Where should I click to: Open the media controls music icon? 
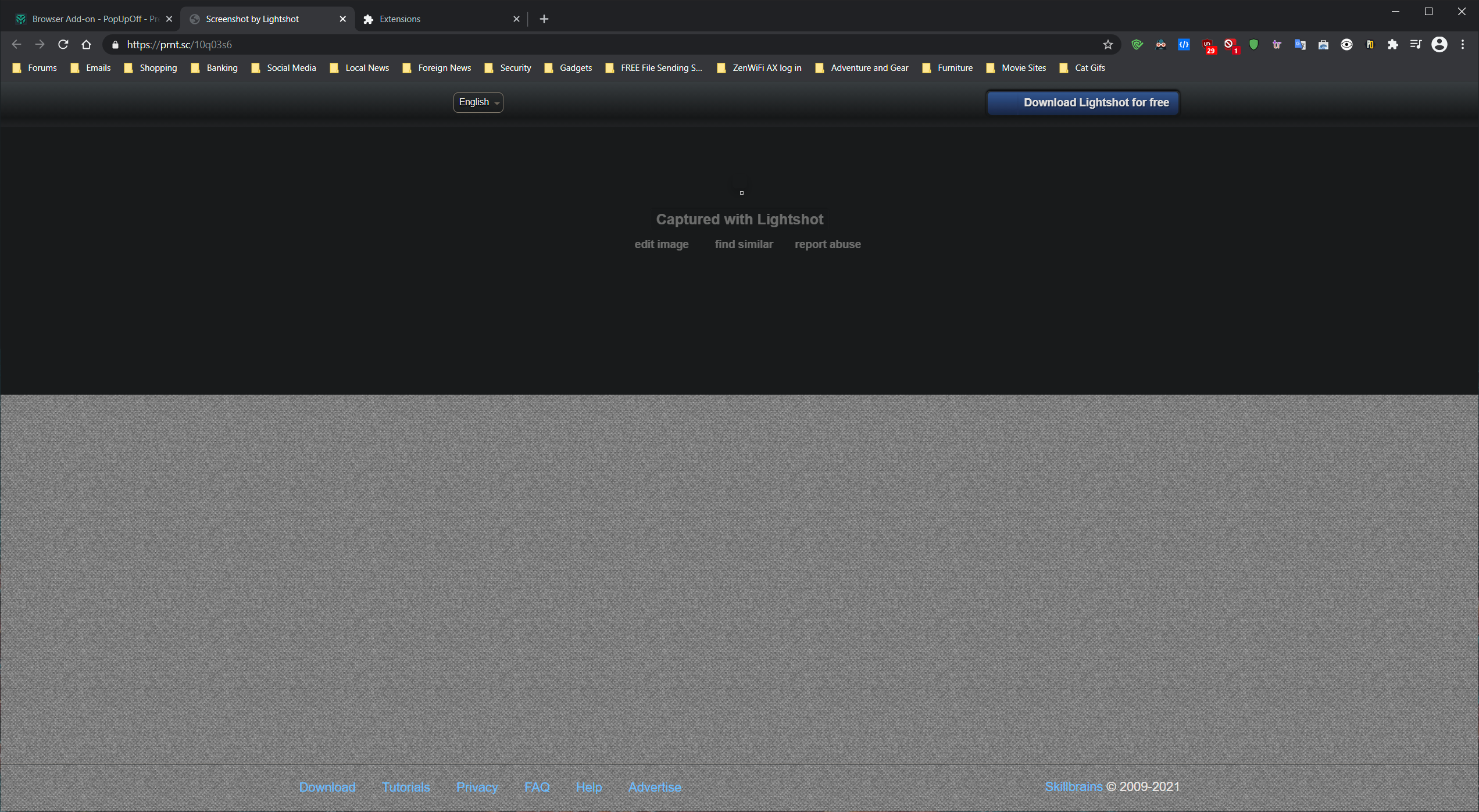tap(1416, 45)
